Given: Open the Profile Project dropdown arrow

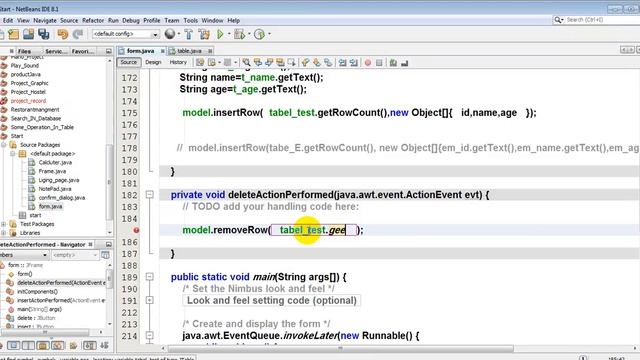Looking at the screenshot, I should tap(269, 34).
